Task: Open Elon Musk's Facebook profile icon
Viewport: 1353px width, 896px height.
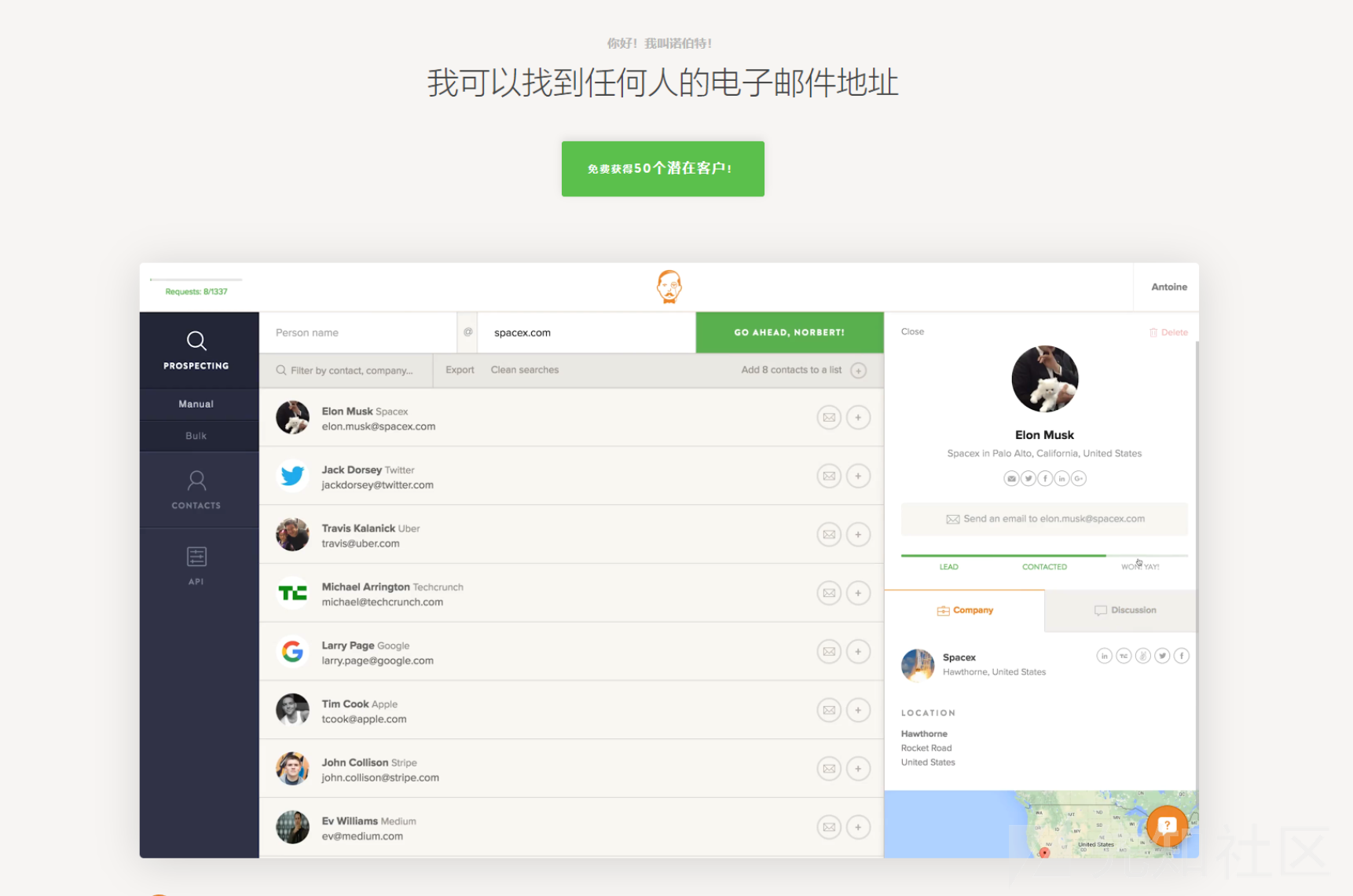Action: (1045, 478)
